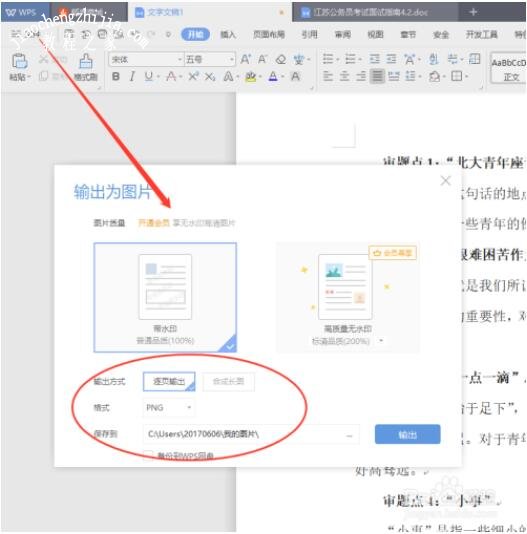Expand font color red A dropdown arrow
This screenshot has width=527, height=534.
coord(181,77)
